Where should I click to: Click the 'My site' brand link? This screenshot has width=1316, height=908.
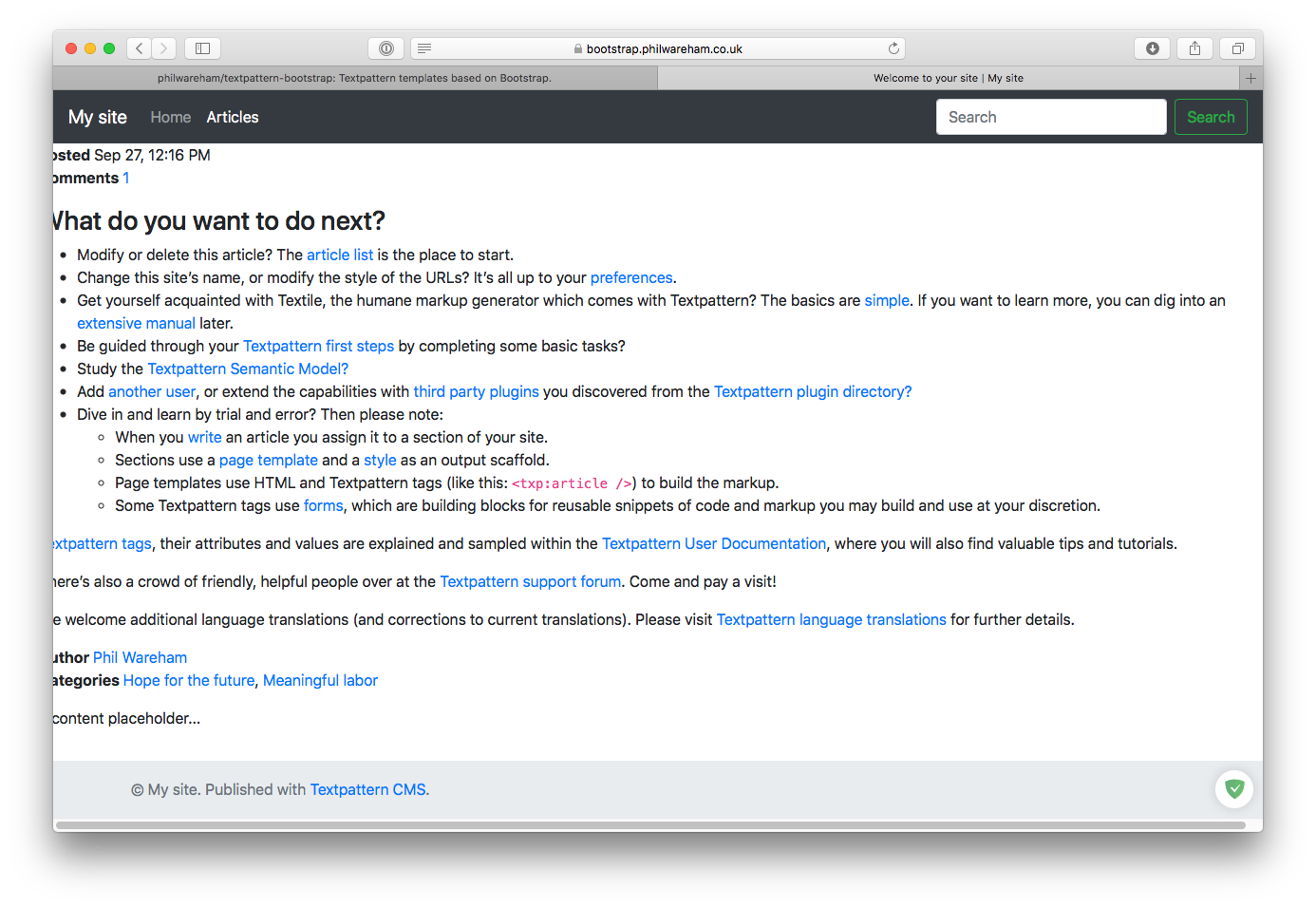(98, 117)
